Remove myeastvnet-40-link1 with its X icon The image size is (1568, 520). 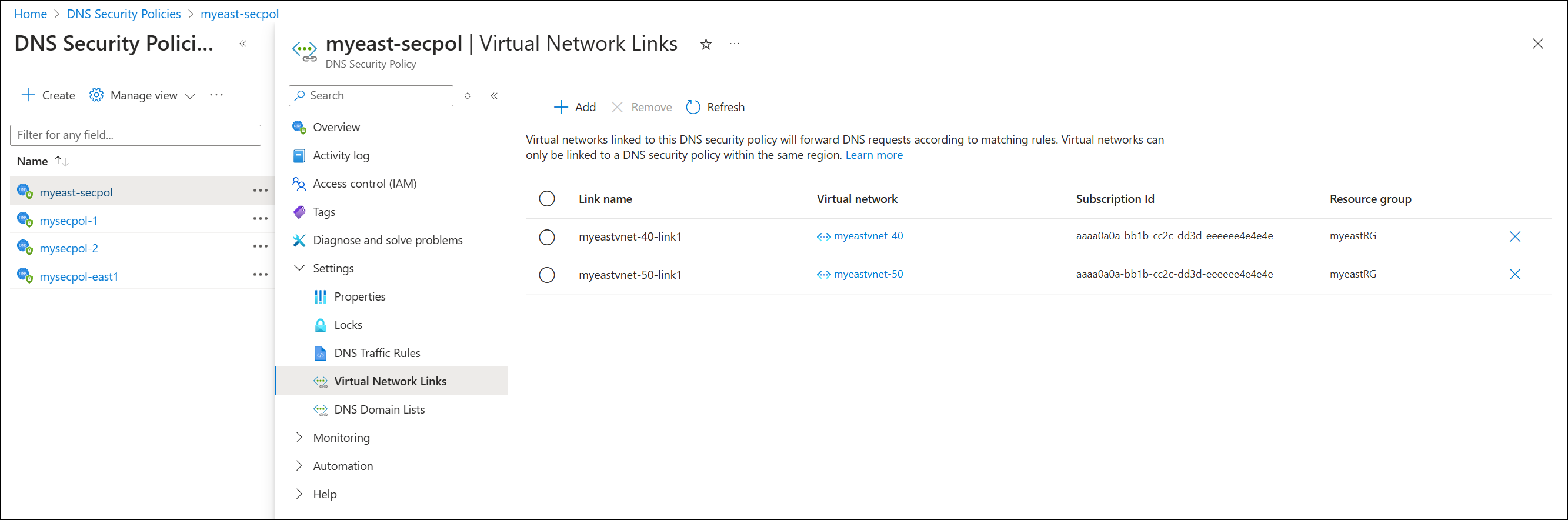point(1514,236)
